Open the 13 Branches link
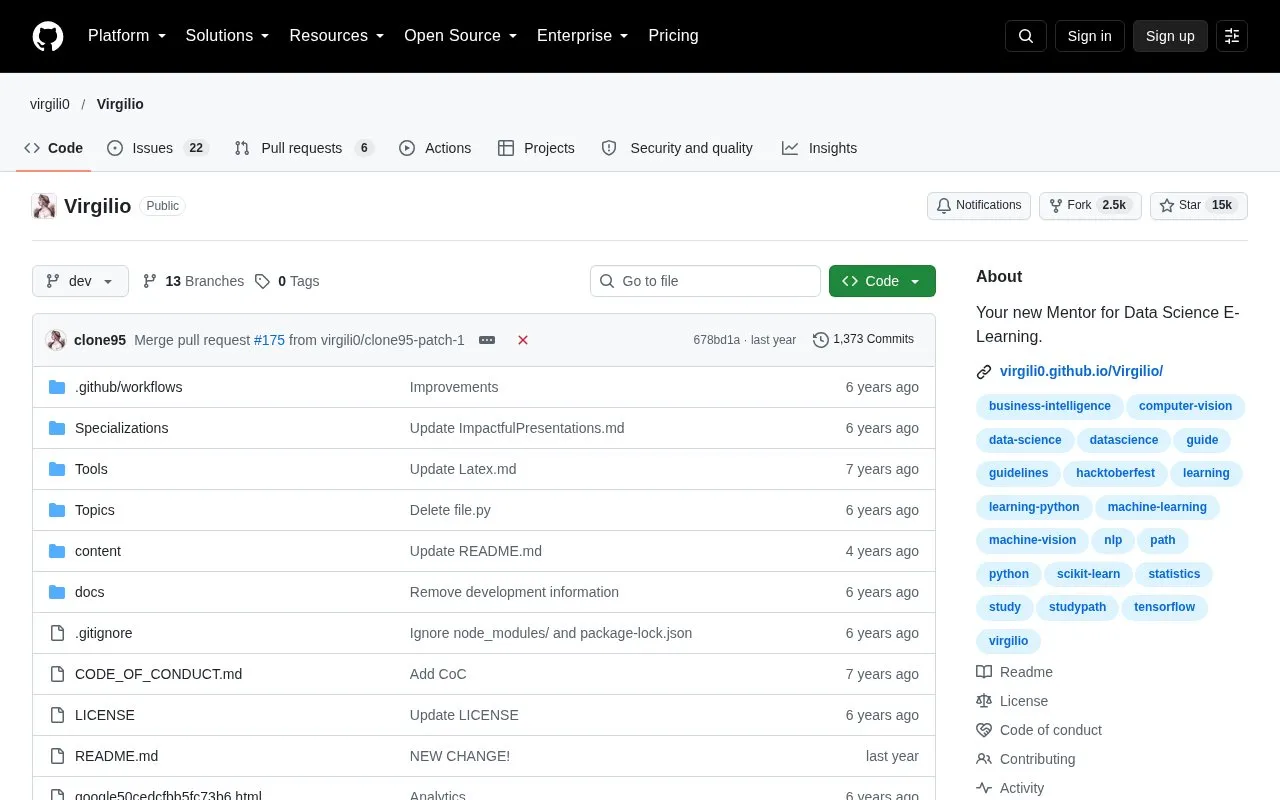The height and width of the screenshot is (800, 1280). click(193, 281)
